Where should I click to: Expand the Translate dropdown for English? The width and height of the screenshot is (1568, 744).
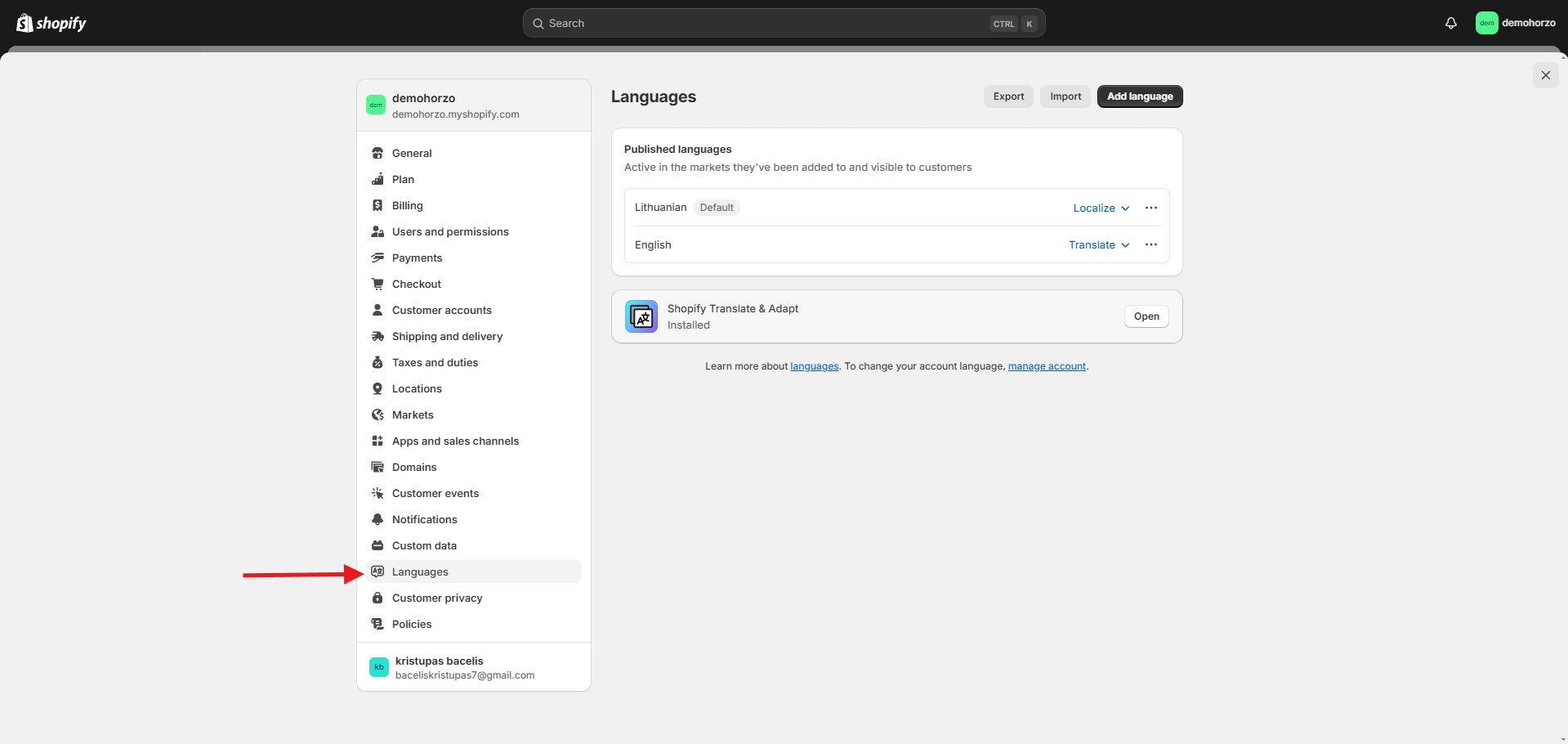tap(1099, 244)
